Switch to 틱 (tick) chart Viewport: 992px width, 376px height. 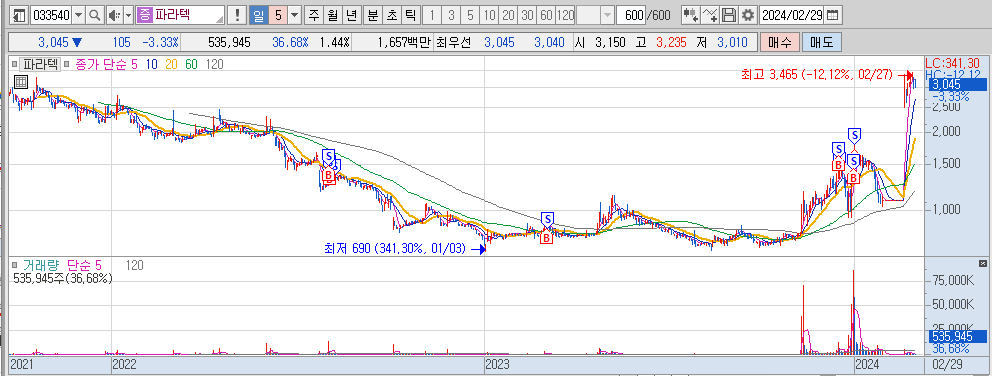(x=411, y=15)
